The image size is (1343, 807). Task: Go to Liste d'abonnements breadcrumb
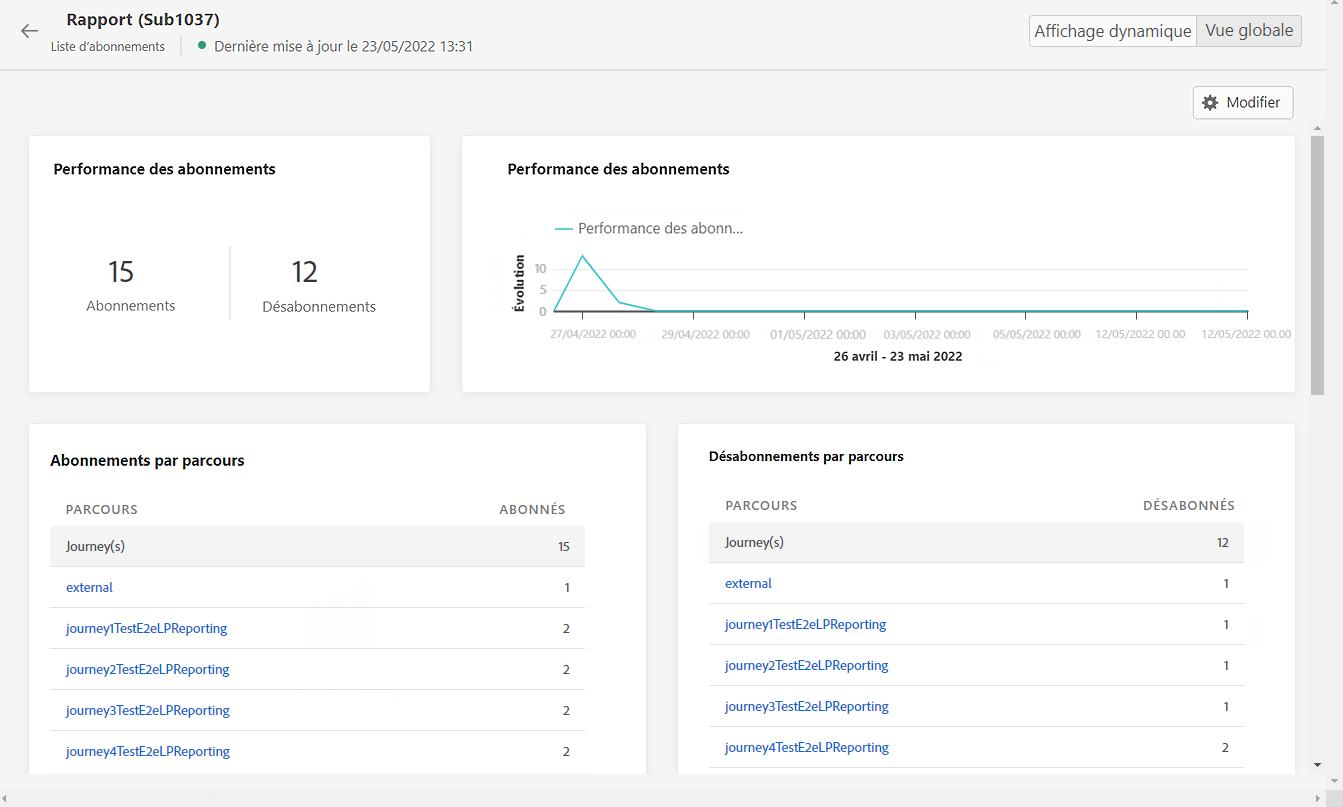108,47
